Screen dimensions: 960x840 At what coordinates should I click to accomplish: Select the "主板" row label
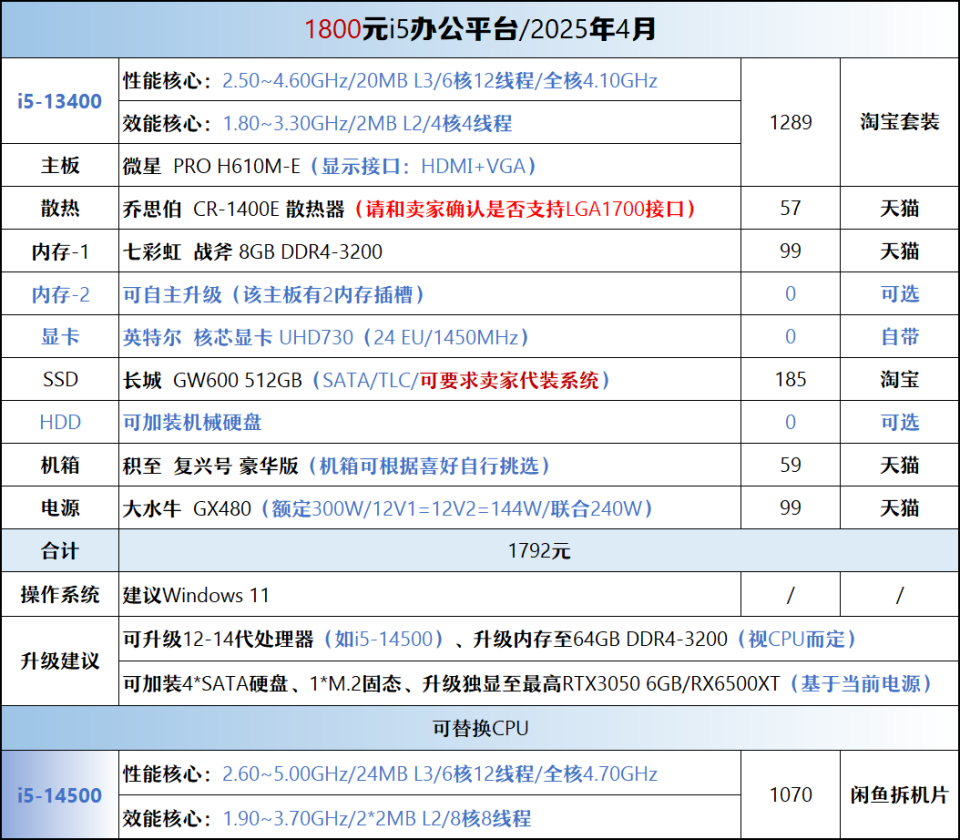click(59, 165)
